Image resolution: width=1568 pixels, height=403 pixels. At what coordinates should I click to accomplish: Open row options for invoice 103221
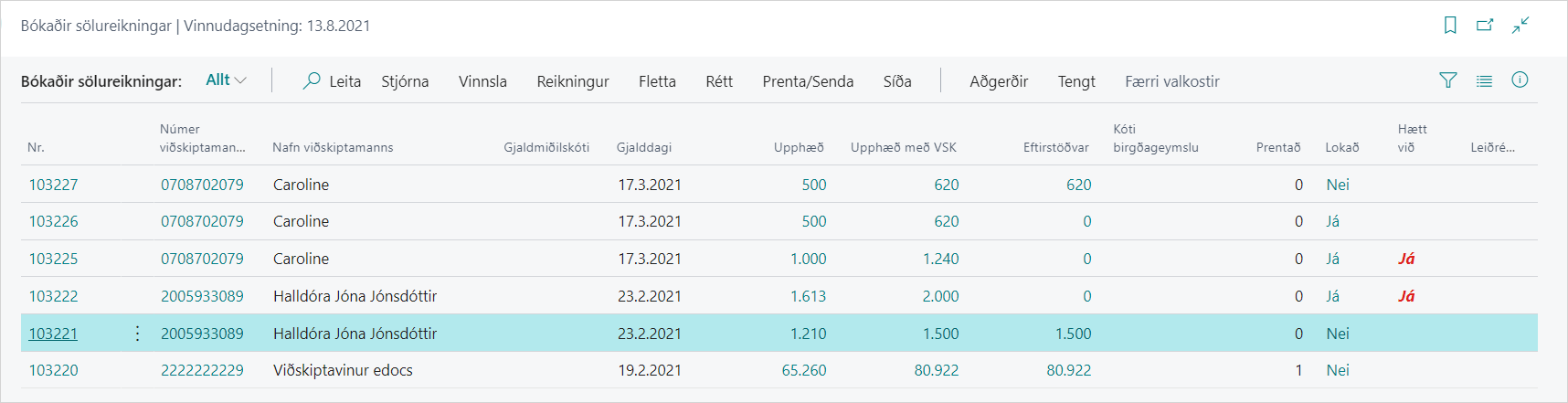137,334
